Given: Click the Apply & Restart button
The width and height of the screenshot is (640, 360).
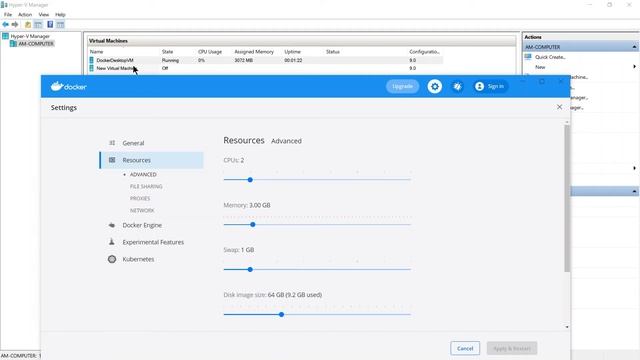Looking at the screenshot, I should tap(512, 348).
